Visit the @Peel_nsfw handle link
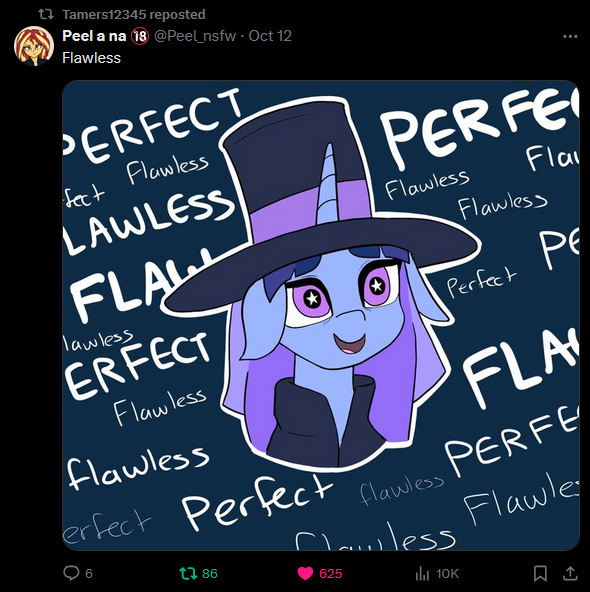This screenshot has height=592, width=590. click(195, 36)
